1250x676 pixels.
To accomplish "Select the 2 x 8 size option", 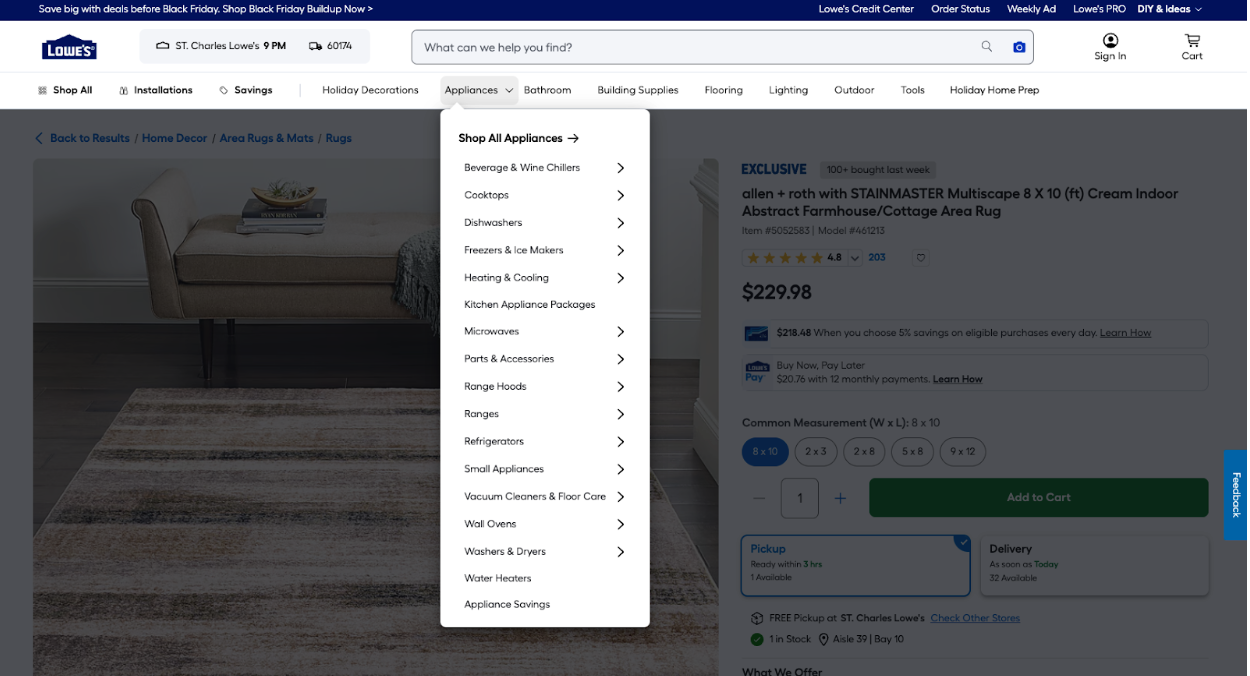I will [x=864, y=451].
